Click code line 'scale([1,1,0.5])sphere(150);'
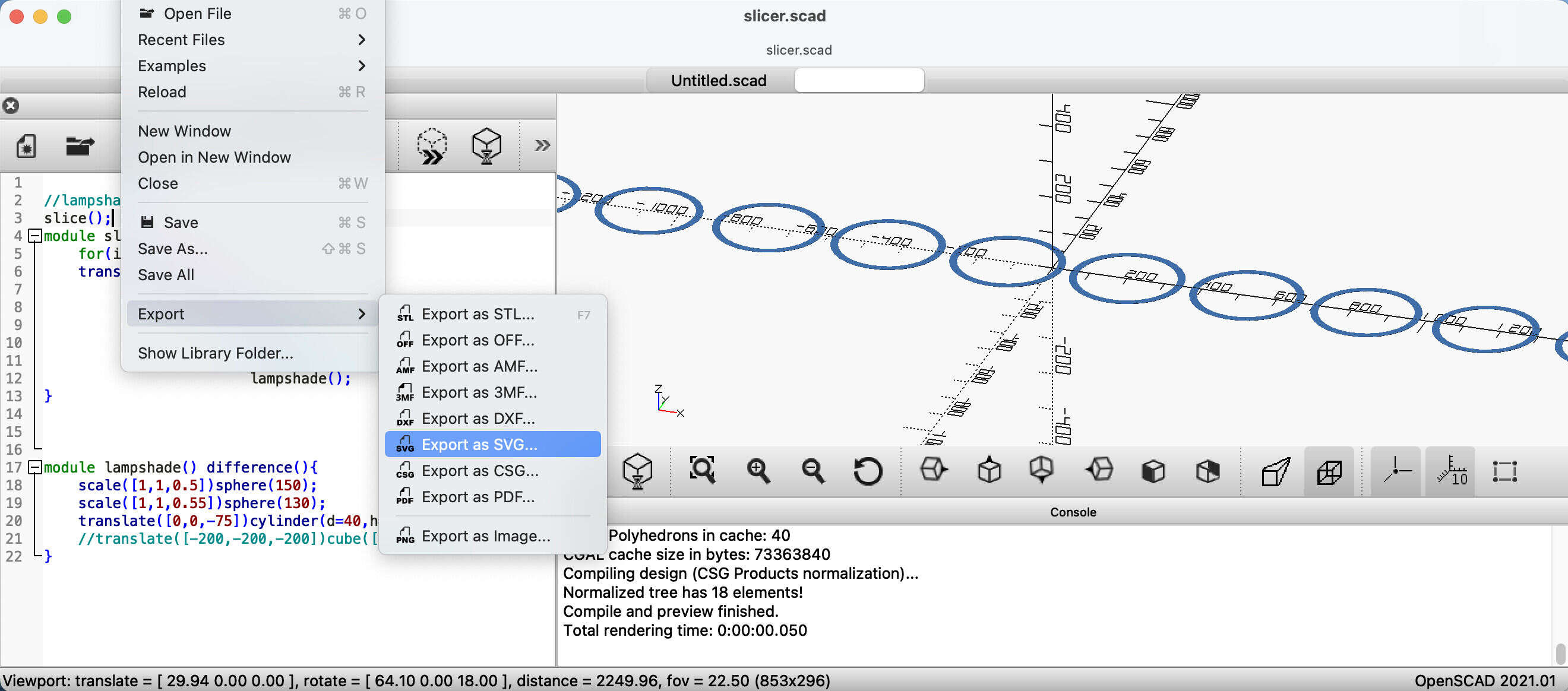The height and width of the screenshot is (691, 1568). [x=197, y=486]
